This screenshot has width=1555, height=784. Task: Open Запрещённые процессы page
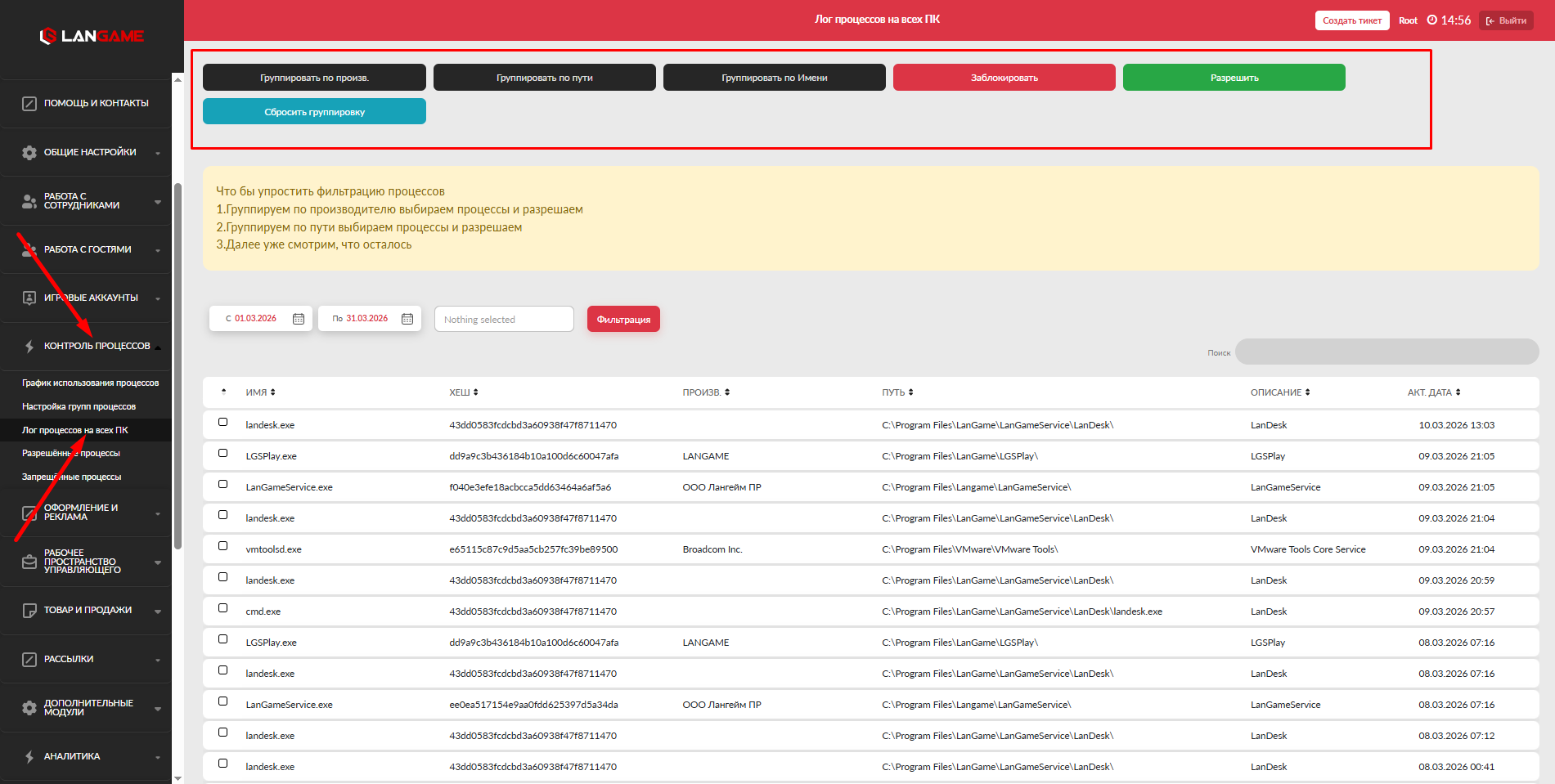coord(71,477)
